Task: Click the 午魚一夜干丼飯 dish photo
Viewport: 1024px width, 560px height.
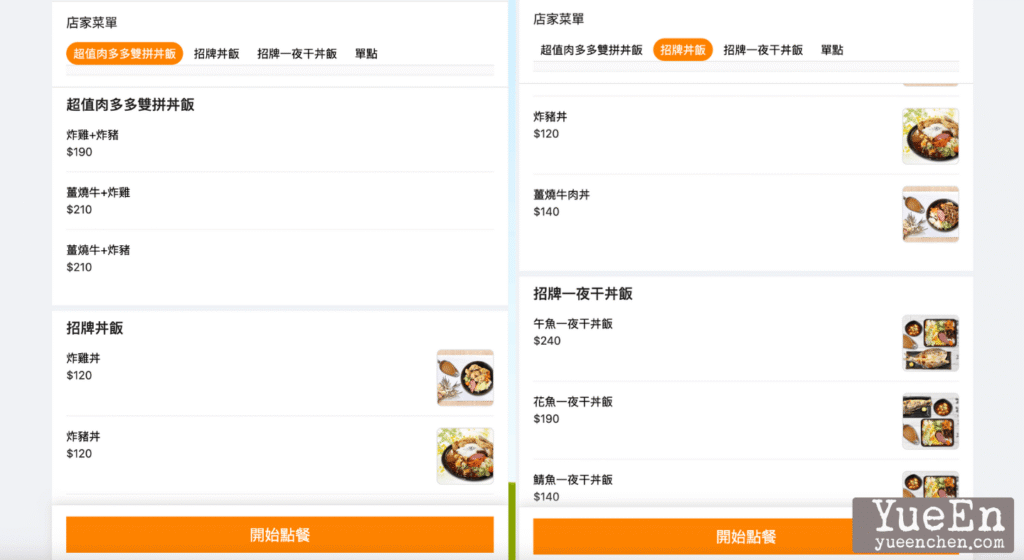Action: tap(930, 343)
